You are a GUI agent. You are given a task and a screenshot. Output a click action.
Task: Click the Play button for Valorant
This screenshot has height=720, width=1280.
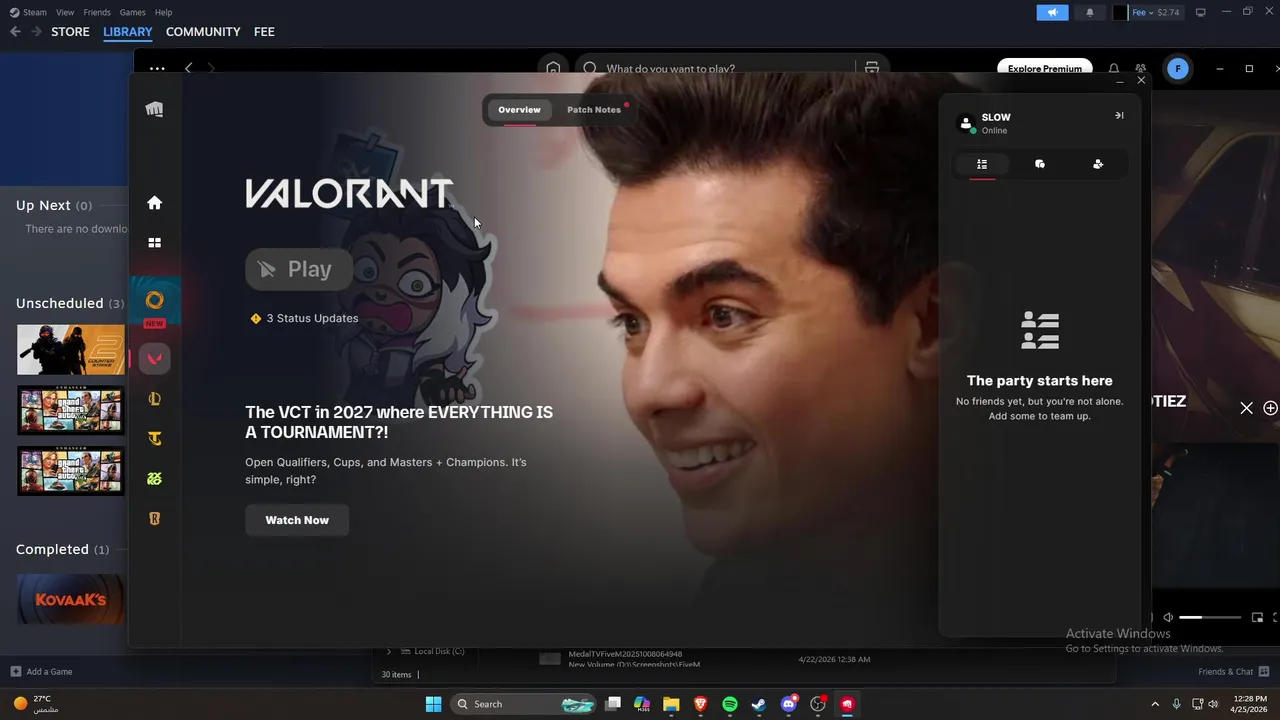299,269
